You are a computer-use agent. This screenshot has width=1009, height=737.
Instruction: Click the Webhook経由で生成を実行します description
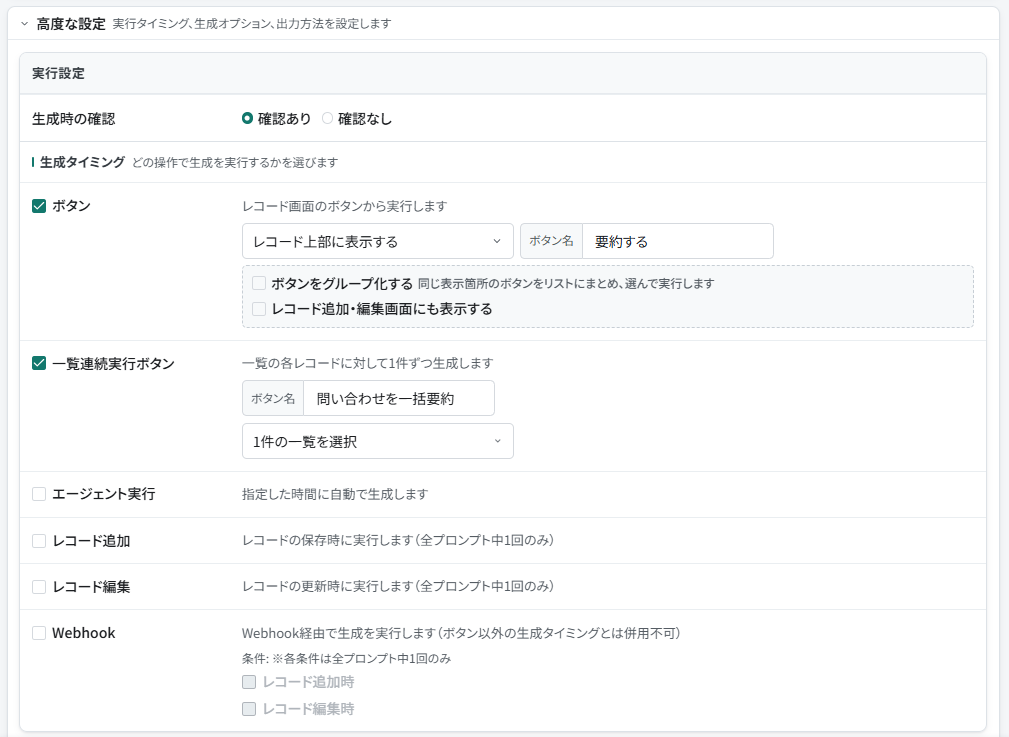coord(461,633)
